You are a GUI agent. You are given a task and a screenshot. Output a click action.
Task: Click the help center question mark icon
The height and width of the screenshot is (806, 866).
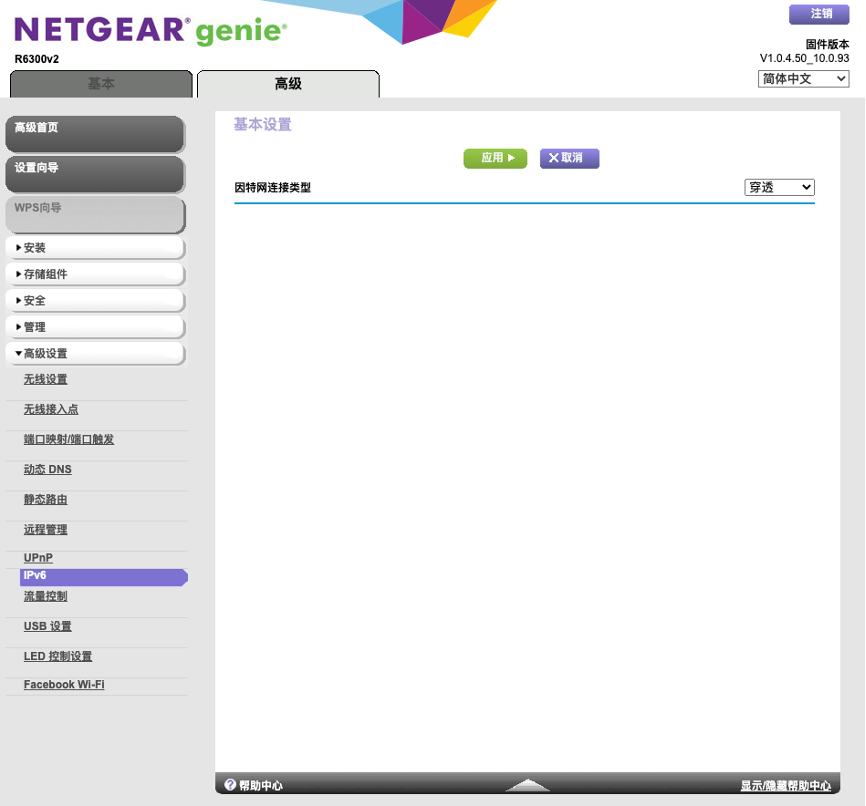(230, 784)
